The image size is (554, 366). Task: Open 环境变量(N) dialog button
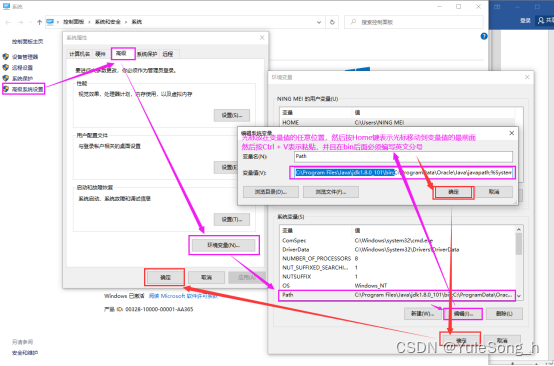pos(224,245)
